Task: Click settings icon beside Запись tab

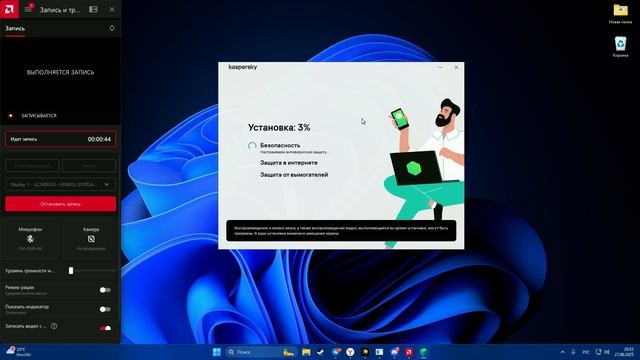Action: coord(112,28)
